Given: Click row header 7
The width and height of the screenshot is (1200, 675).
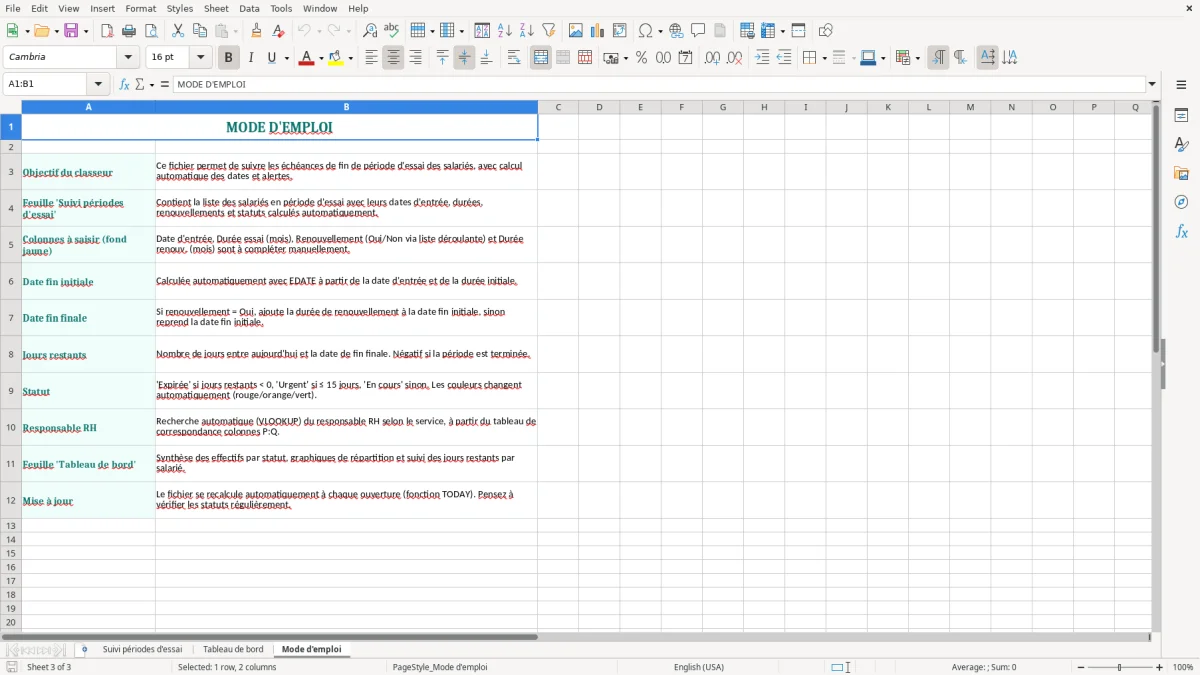Looking at the screenshot, I should pyautogui.click(x=11, y=318).
